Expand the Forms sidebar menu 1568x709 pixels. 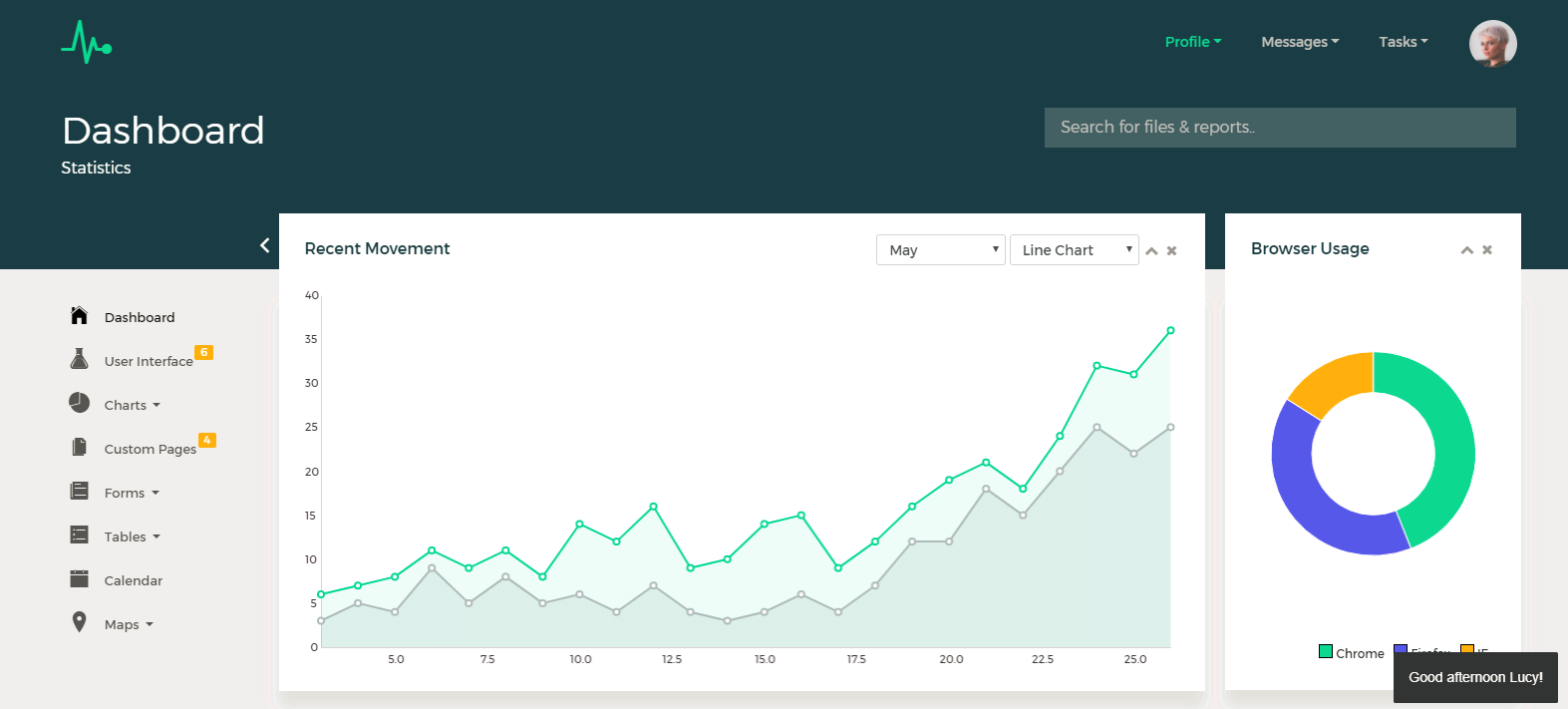[x=131, y=493]
